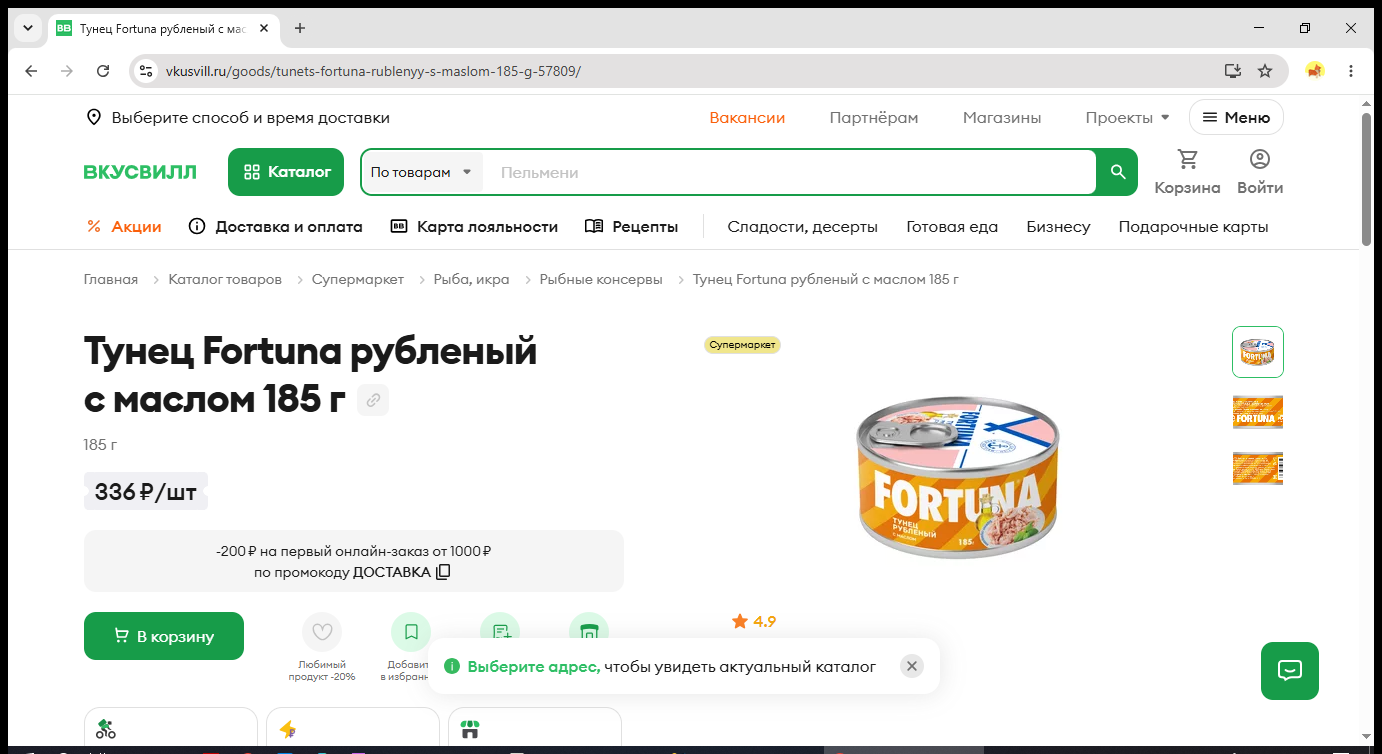Open the Меню hamburger button
Viewport: 1382px width, 754px height.
1236,118
